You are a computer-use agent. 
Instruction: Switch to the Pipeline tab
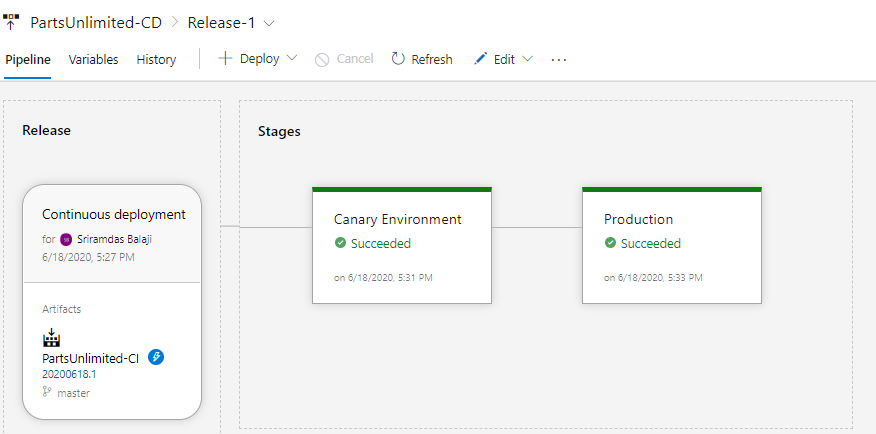pos(28,59)
